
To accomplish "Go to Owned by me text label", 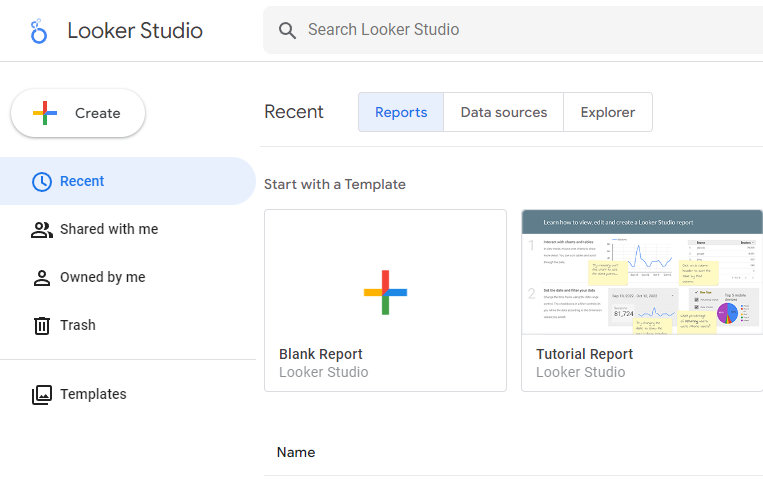I will tap(102, 277).
